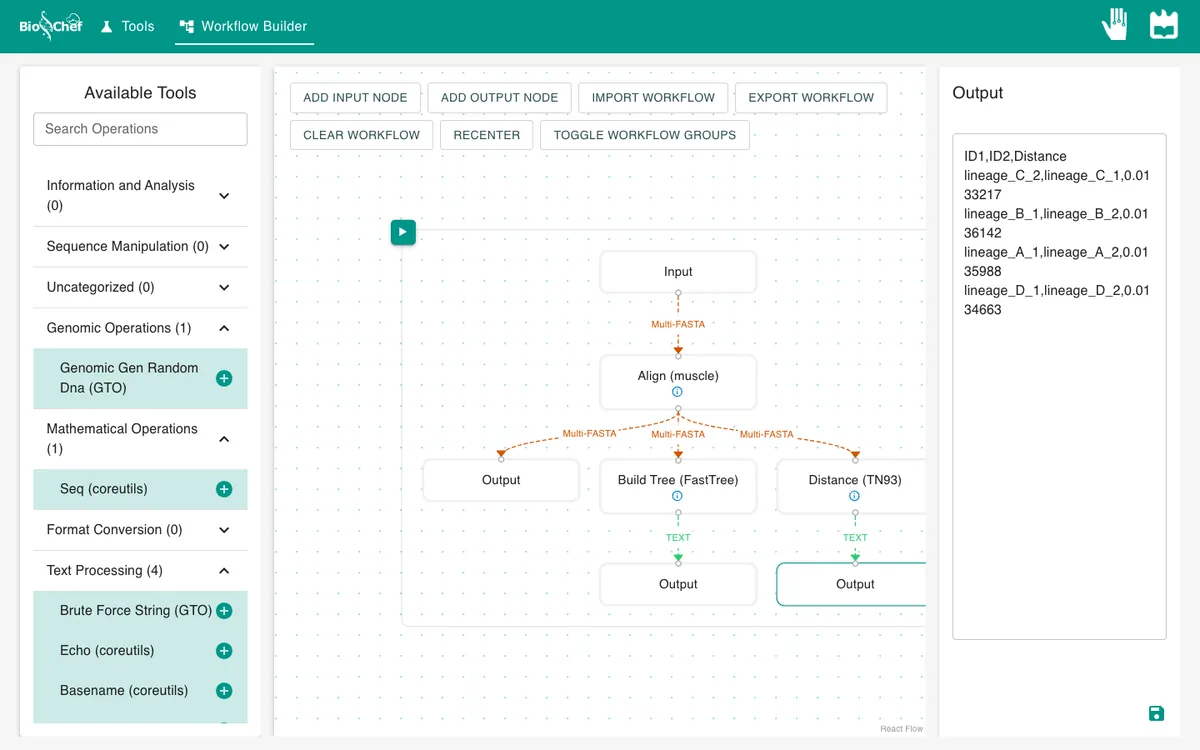The width and height of the screenshot is (1200, 750).
Task: Select the Input node
Action: (x=678, y=272)
